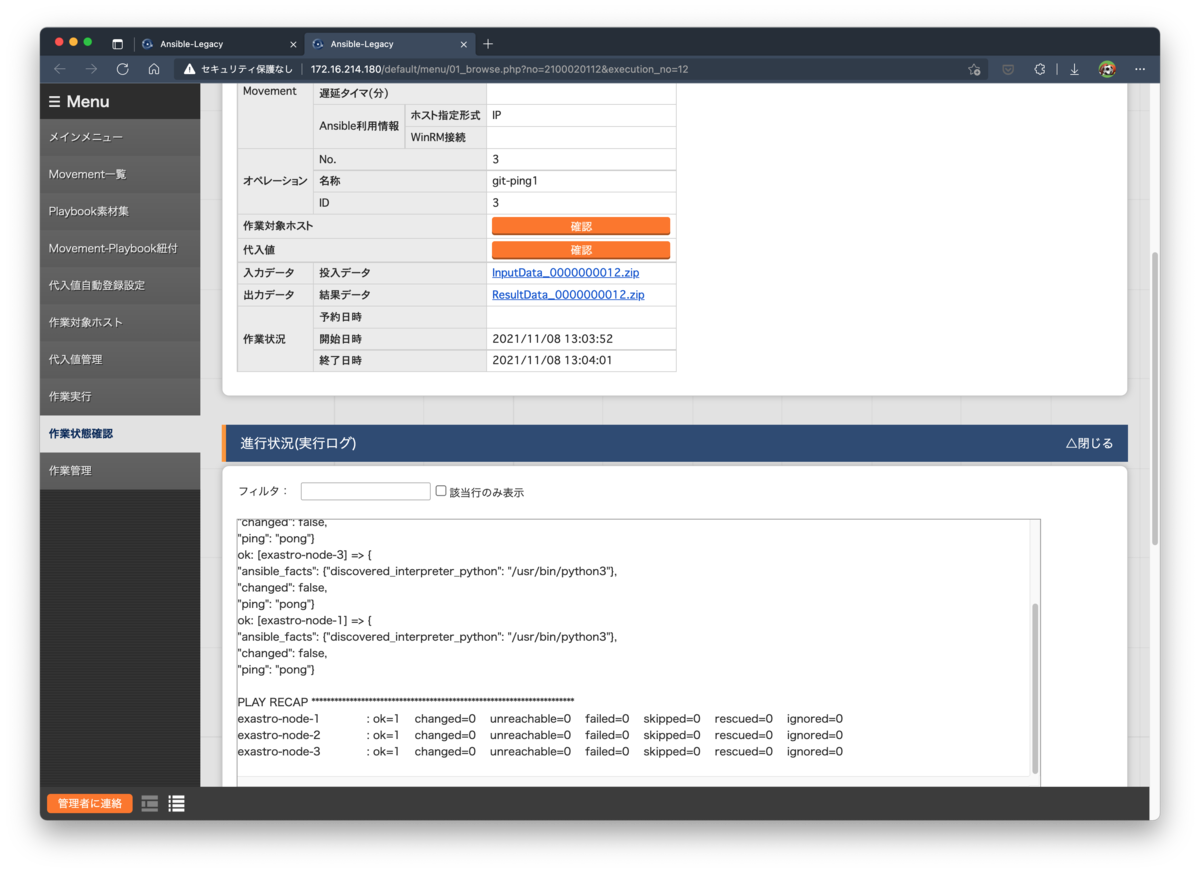Collapse 進行状況 panel with △閉じる
The width and height of the screenshot is (1200, 873).
click(1089, 443)
